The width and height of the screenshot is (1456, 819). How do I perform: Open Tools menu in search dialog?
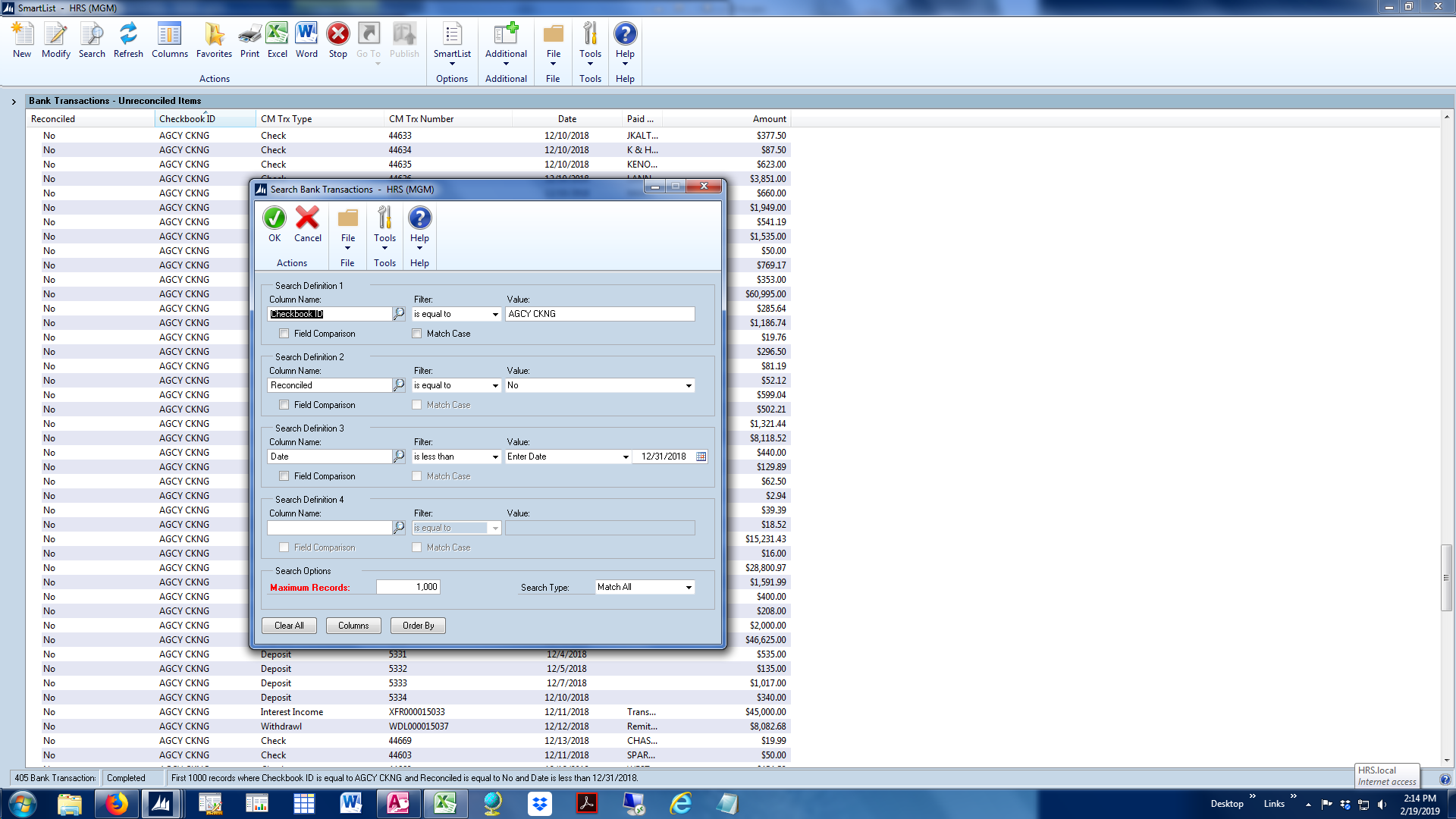coord(384,227)
